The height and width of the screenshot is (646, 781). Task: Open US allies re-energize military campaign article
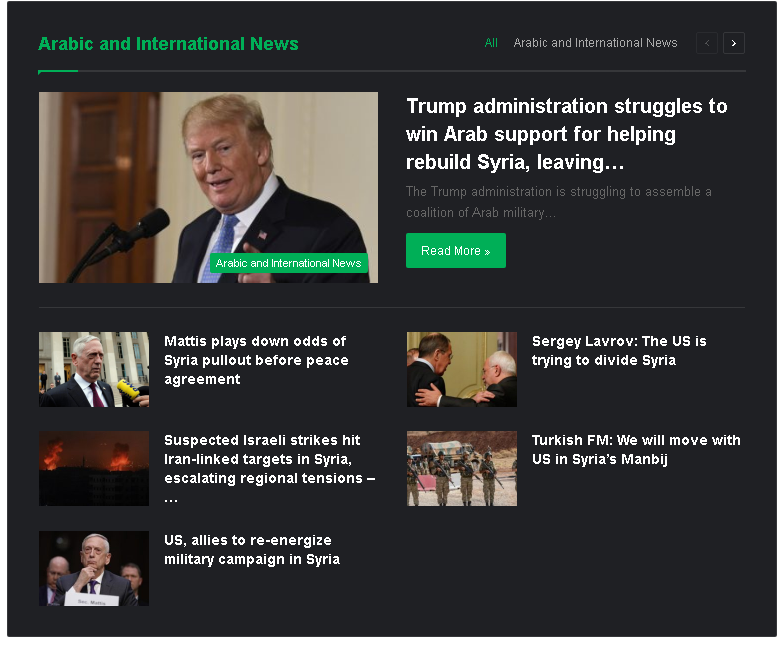pyautogui.click(x=252, y=550)
